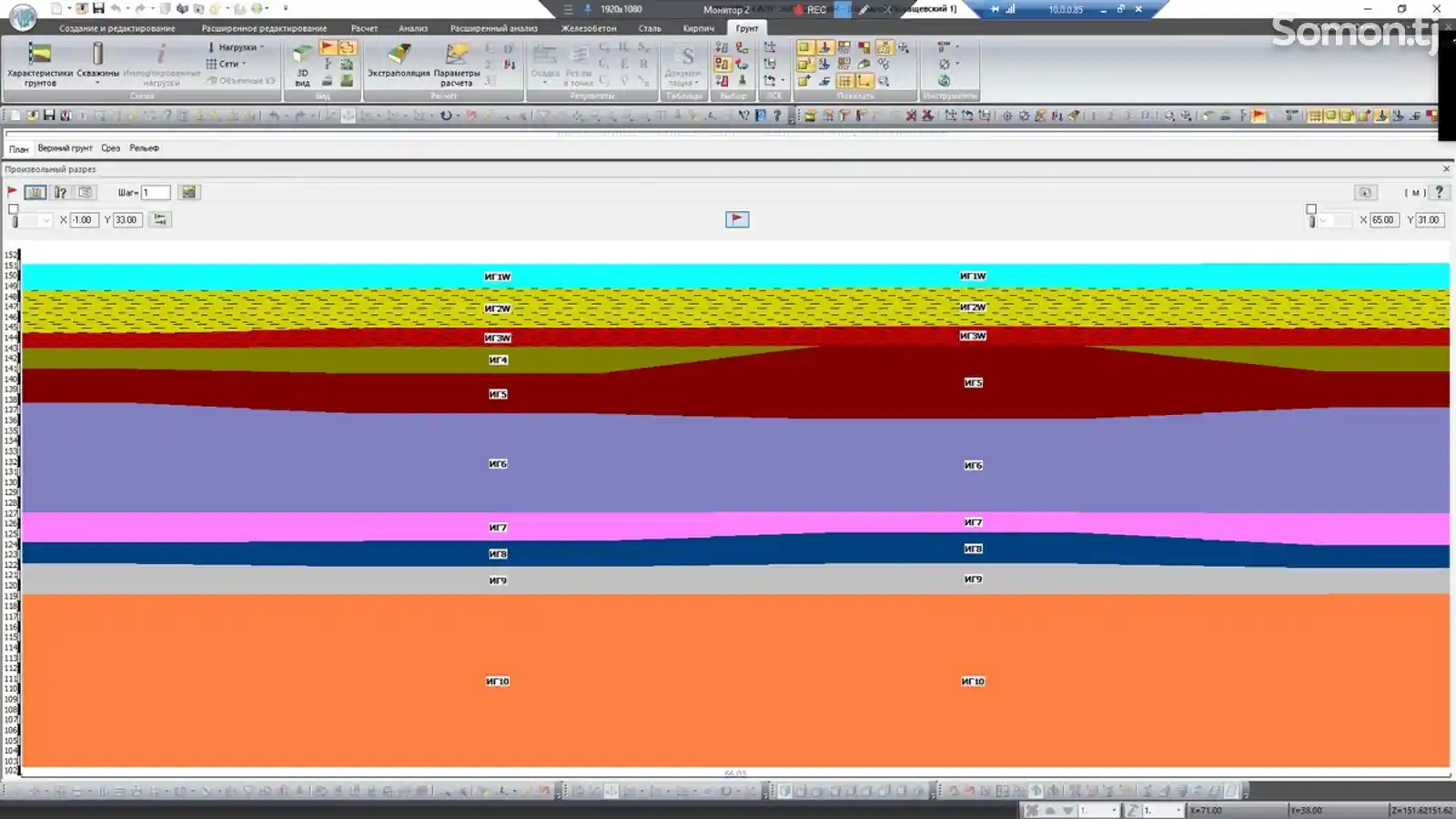Click the axes display icon in the Показать group
The height and width of the screenshot is (819, 1456).
pos(864,81)
